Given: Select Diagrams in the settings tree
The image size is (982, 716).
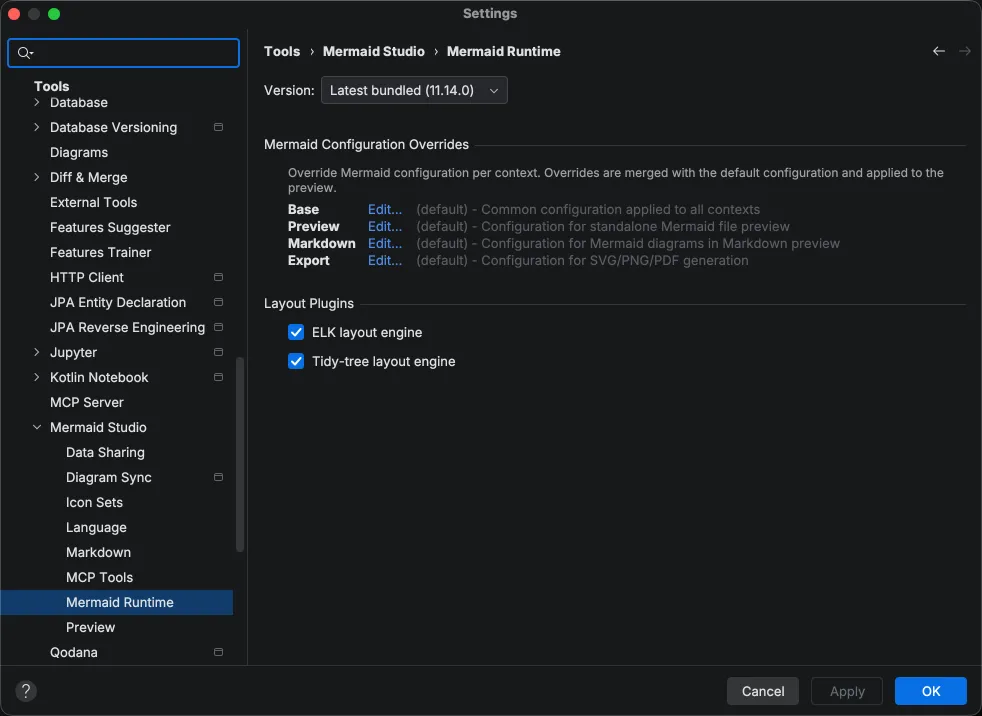Looking at the screenshot, I should (x=79, y=152).
